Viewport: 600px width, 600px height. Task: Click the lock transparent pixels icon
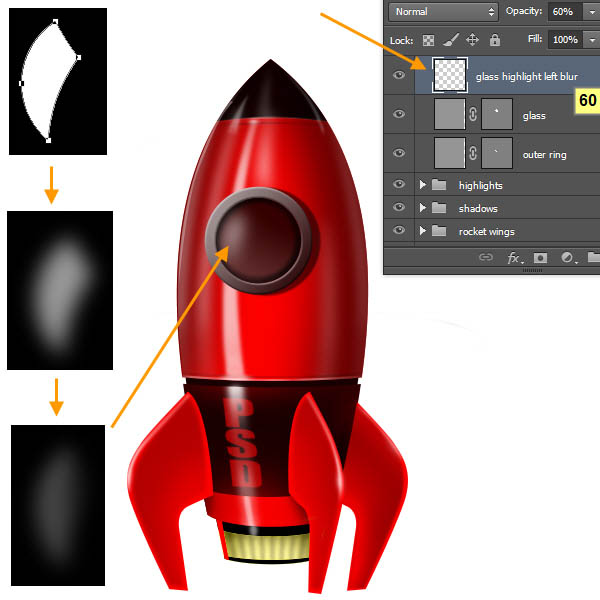pos(429,40)
